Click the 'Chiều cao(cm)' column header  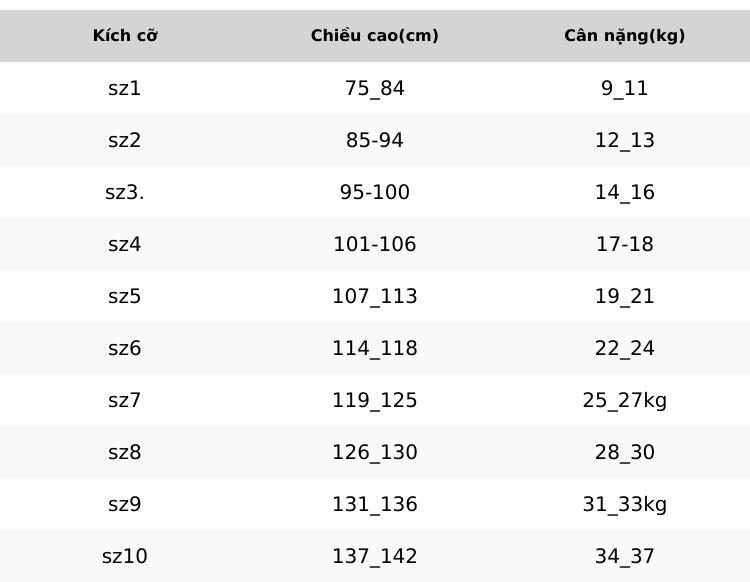375,35
